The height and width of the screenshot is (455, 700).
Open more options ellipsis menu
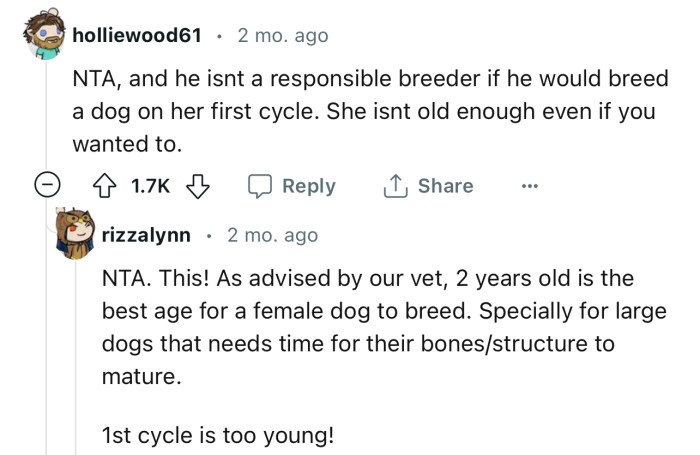pyautogui.click(x=528, y=186)
